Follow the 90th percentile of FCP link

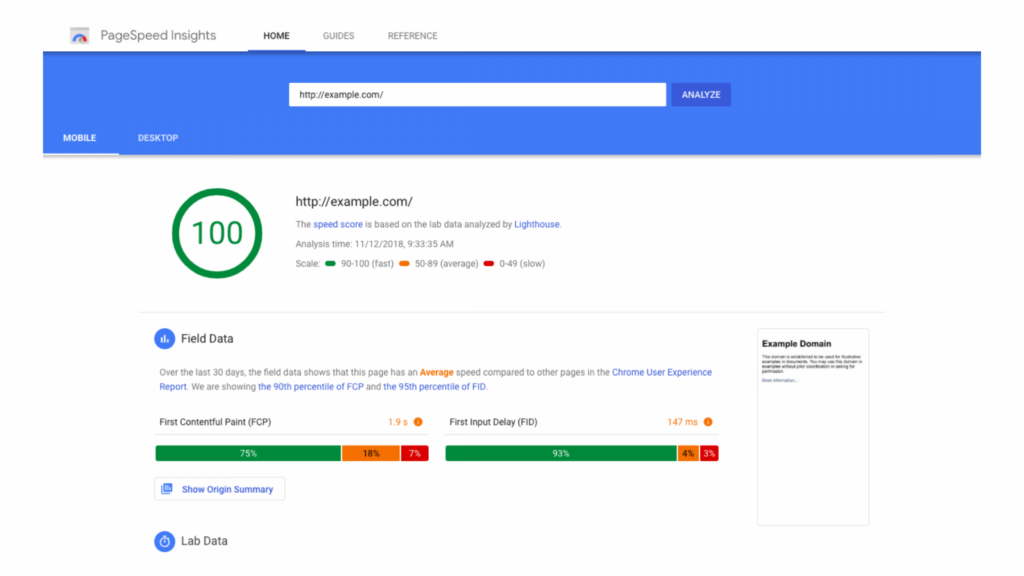tap(311, 387)
